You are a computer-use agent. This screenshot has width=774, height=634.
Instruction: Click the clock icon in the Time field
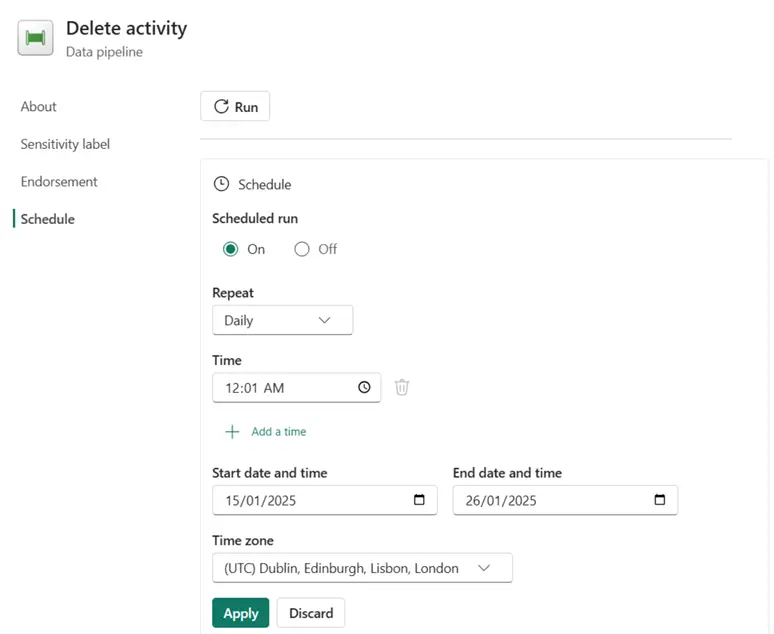pyautogui.click(x=364, y=387)
